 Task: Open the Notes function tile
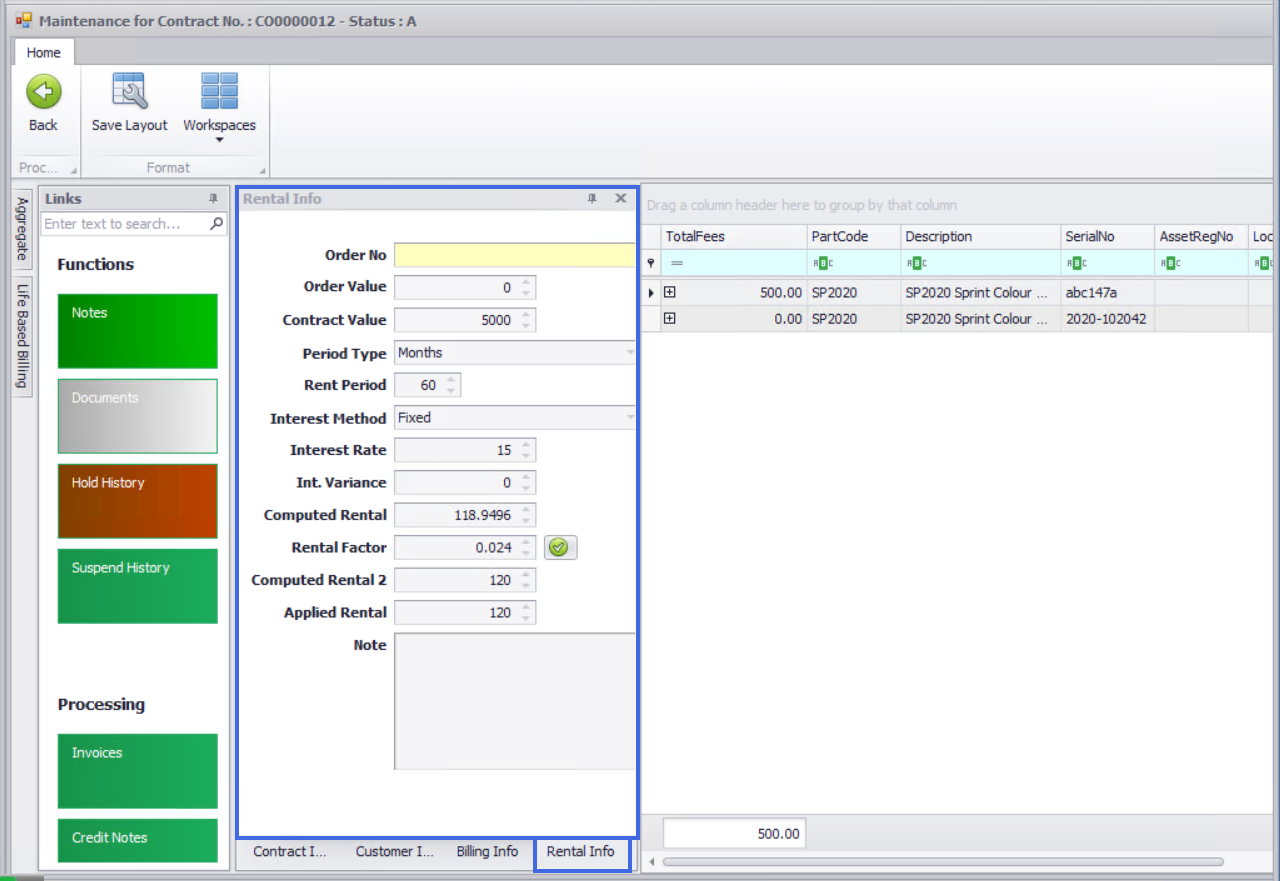pyautogui.click(x=137, y=331)
